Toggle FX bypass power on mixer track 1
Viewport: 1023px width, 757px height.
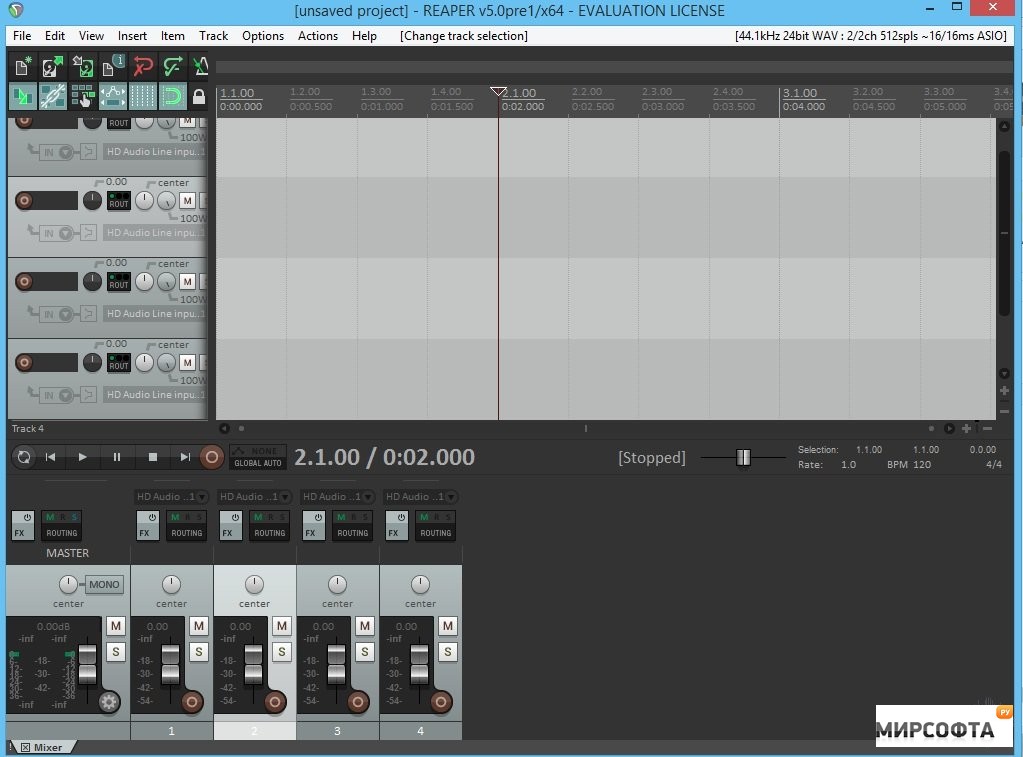pos(152,517)
